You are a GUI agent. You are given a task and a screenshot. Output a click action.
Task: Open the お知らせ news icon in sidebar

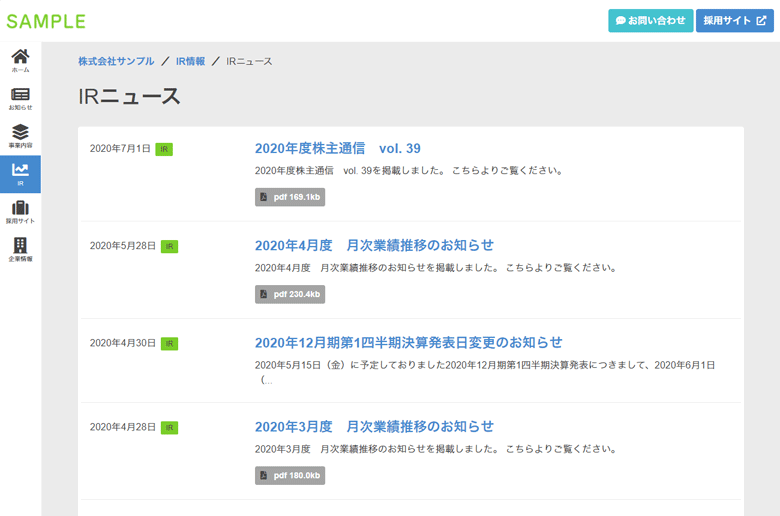click(x=20, y=98)
